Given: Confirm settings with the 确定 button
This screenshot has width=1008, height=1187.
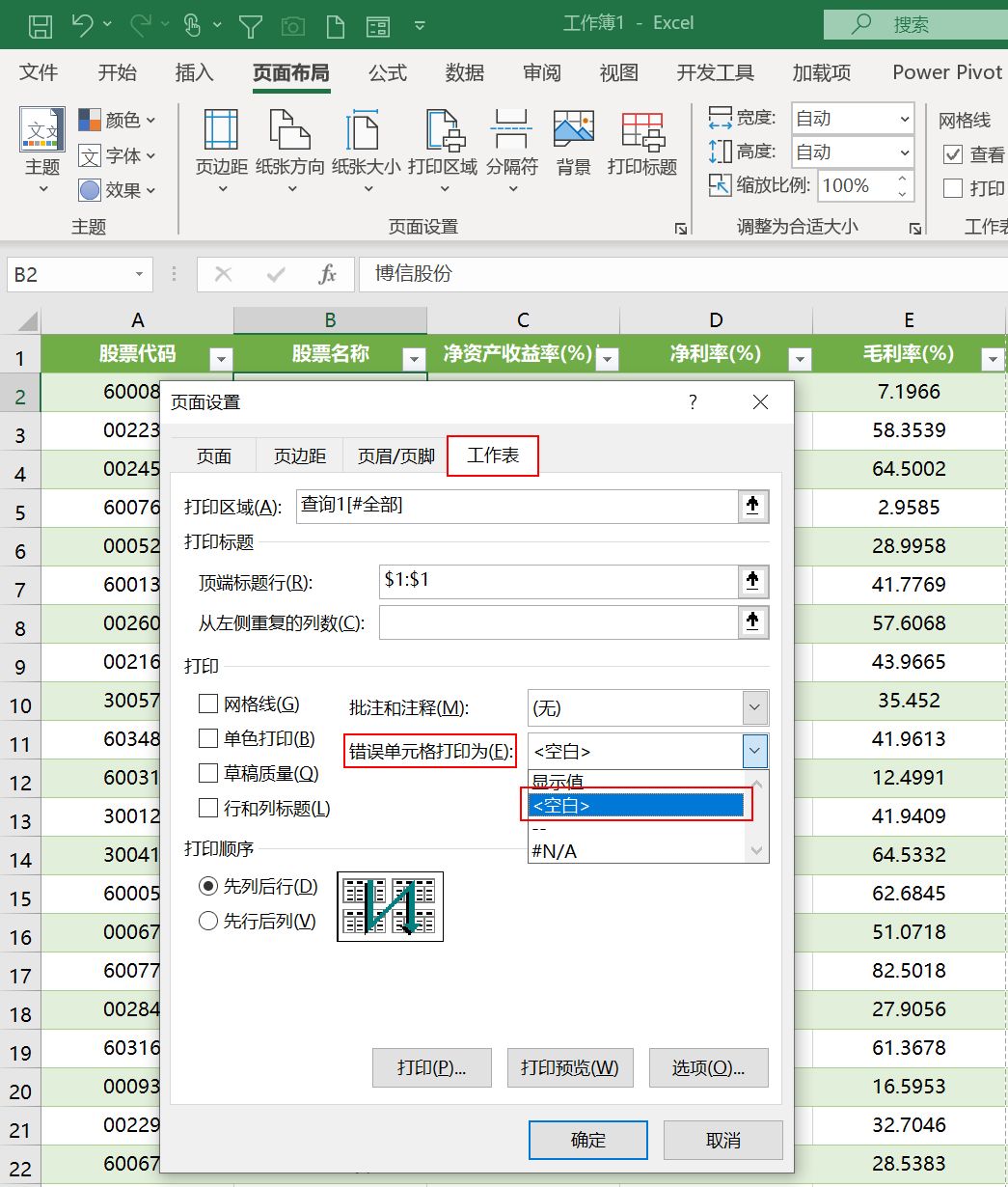Looking at the screenshot, I should click(x=586, y=1140).
